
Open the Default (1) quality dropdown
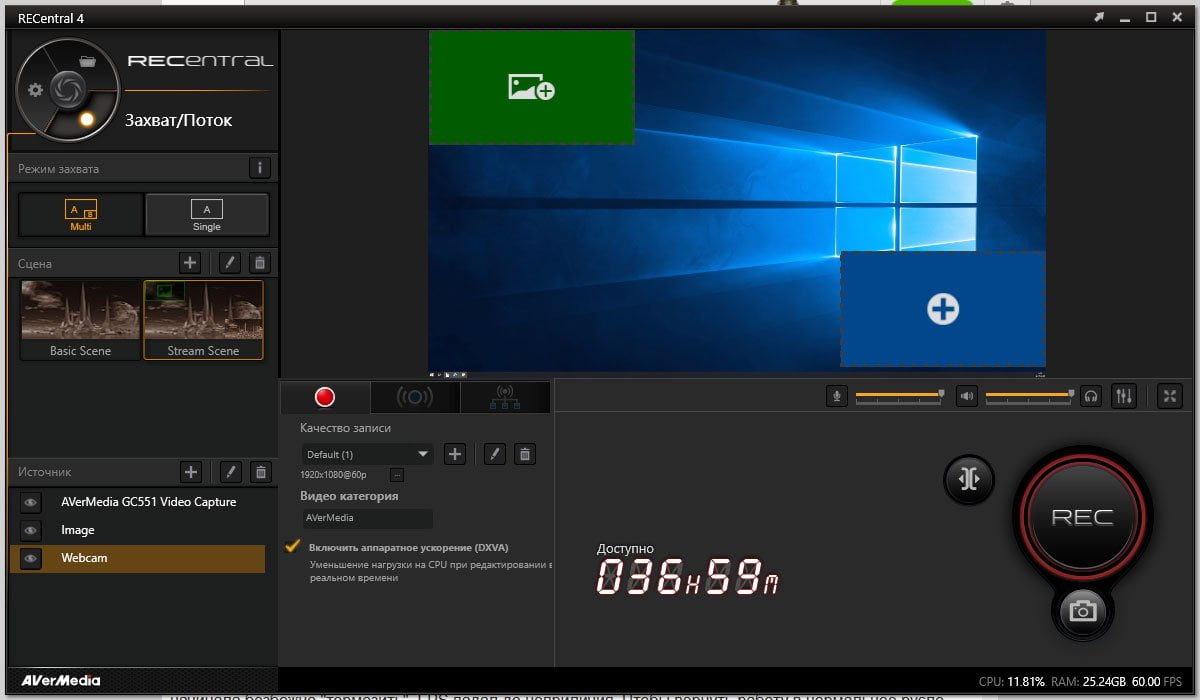point(367,454)
